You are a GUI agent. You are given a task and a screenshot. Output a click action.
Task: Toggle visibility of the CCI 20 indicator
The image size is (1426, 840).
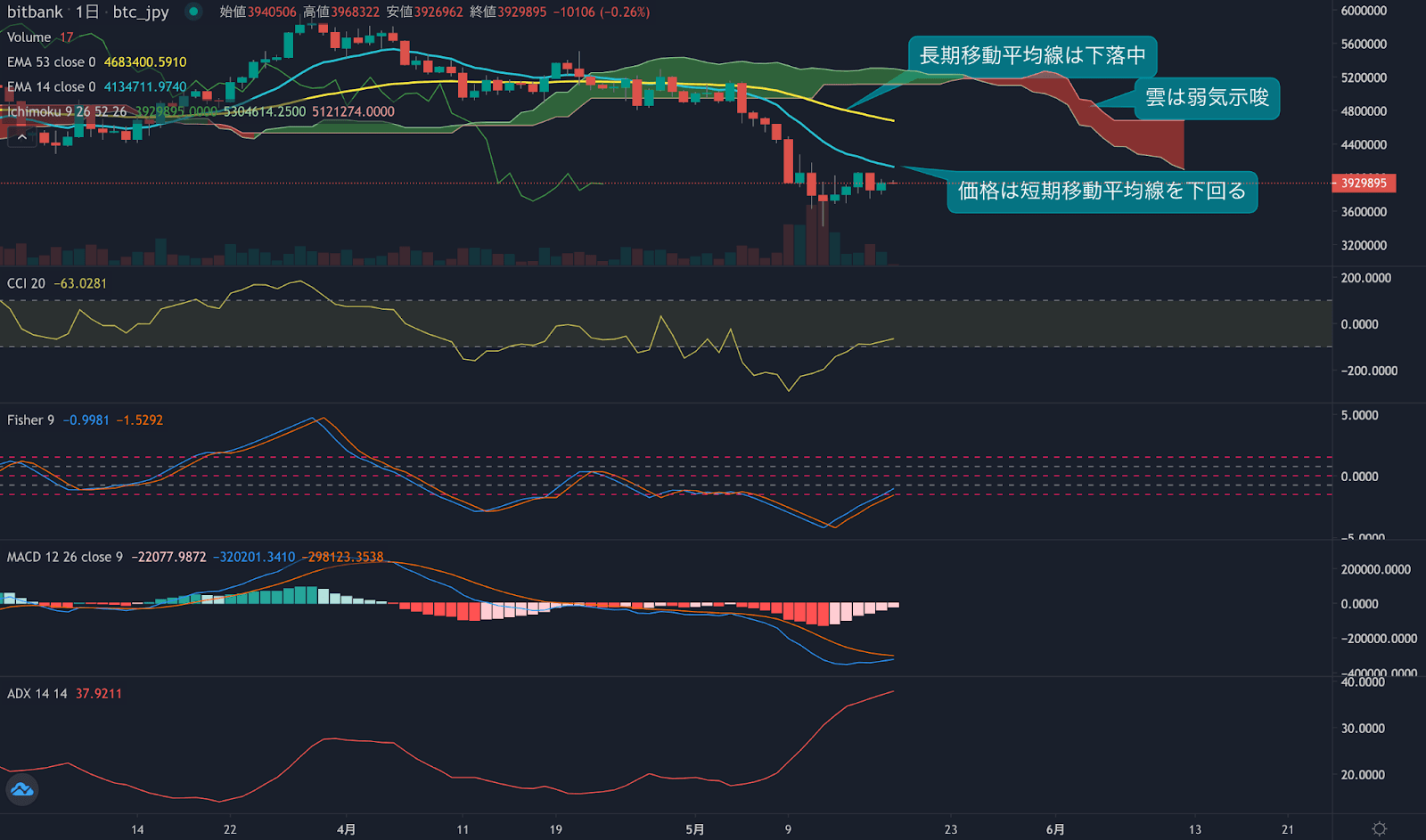pyautogui.click(x=27, y=282)
